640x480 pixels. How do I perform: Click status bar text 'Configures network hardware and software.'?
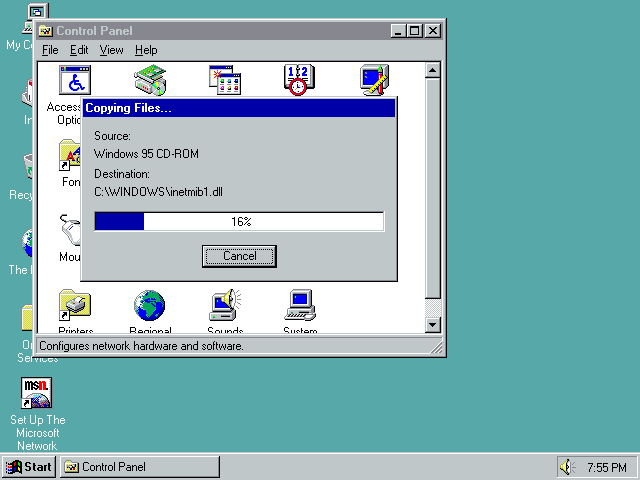[141, 346]
